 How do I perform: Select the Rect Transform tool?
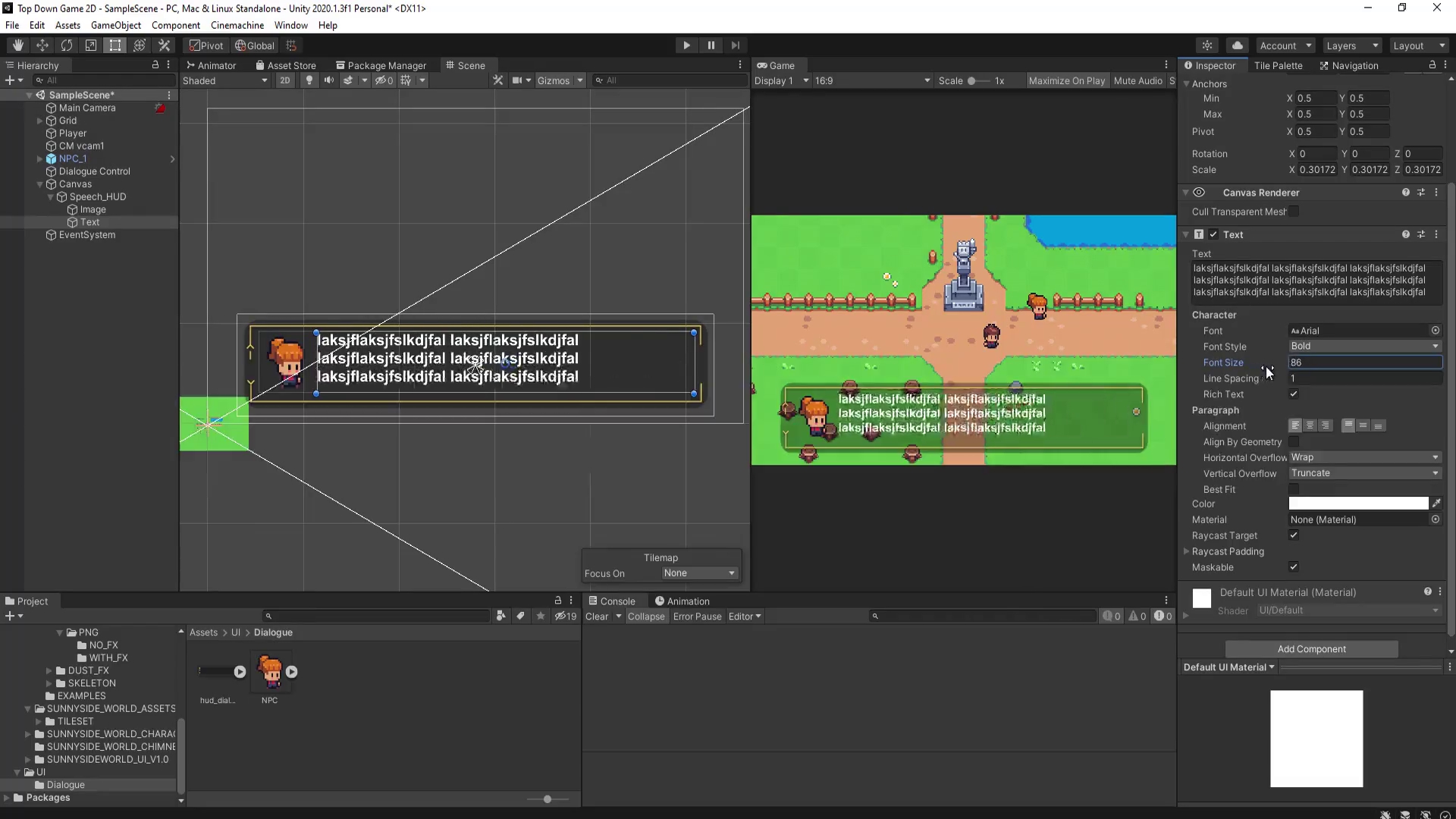tap(115, 45)
